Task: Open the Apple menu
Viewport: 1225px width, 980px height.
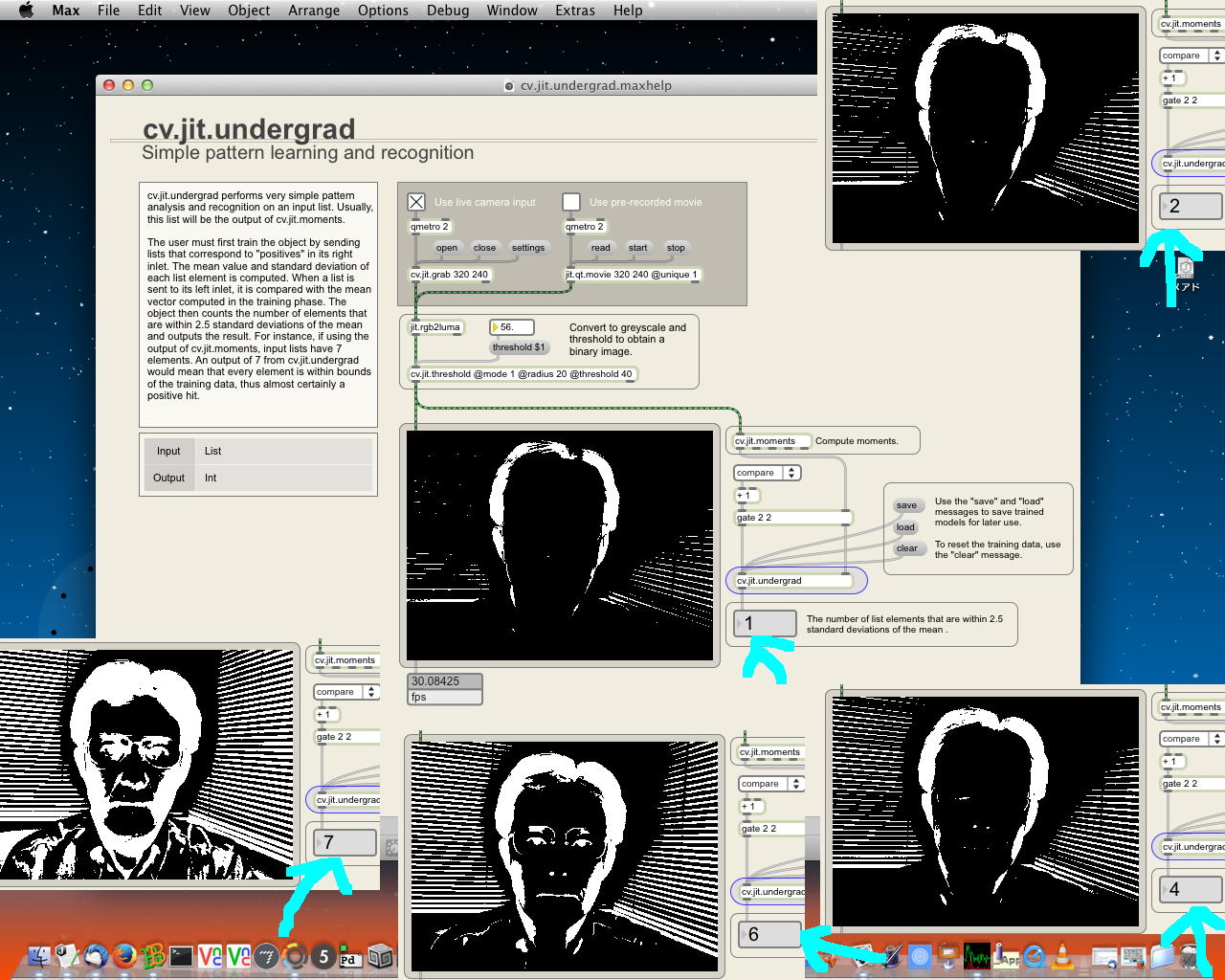Action: [26, 11]
